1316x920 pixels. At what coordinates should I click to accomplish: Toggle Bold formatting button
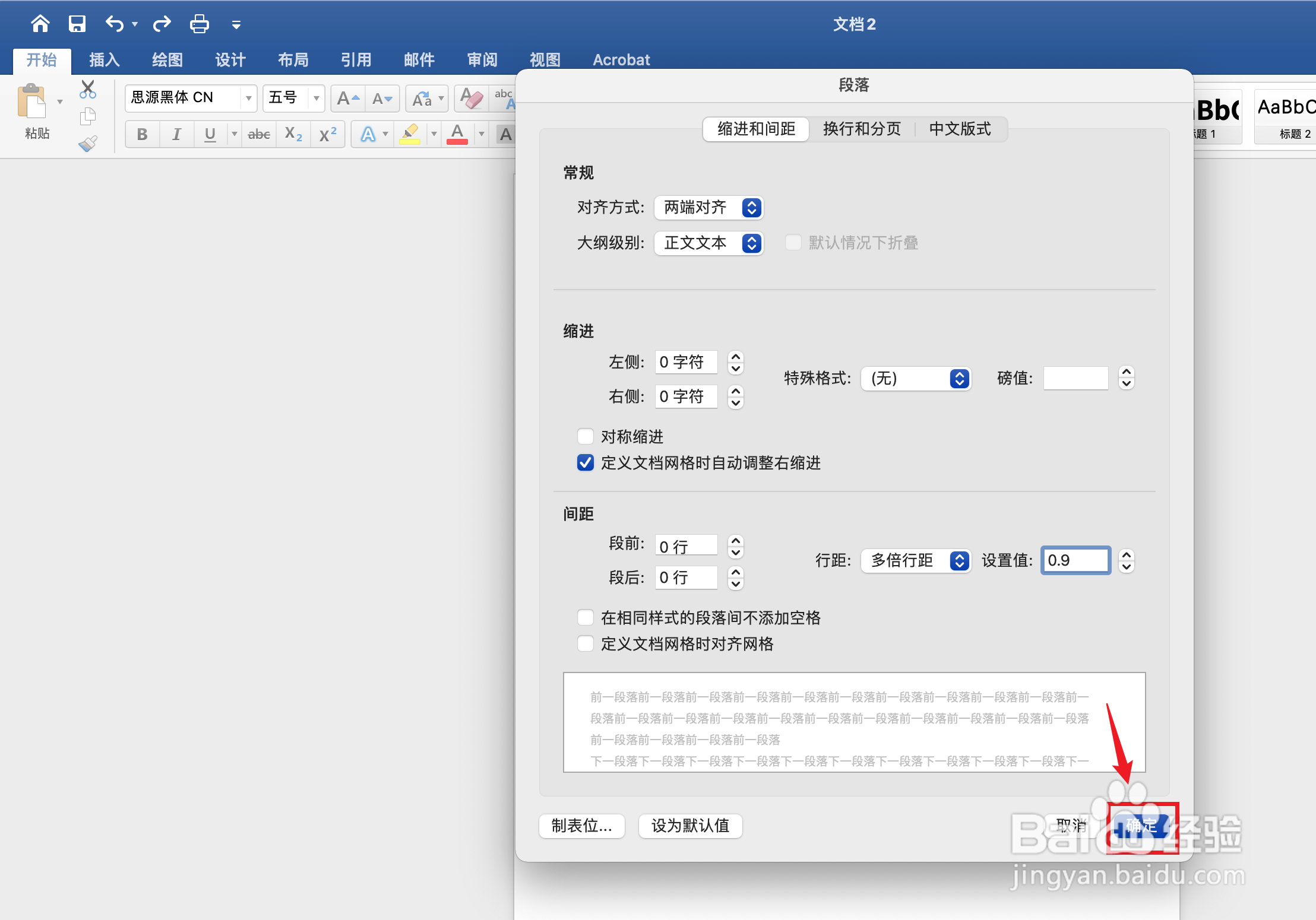(x=142, y=134)
